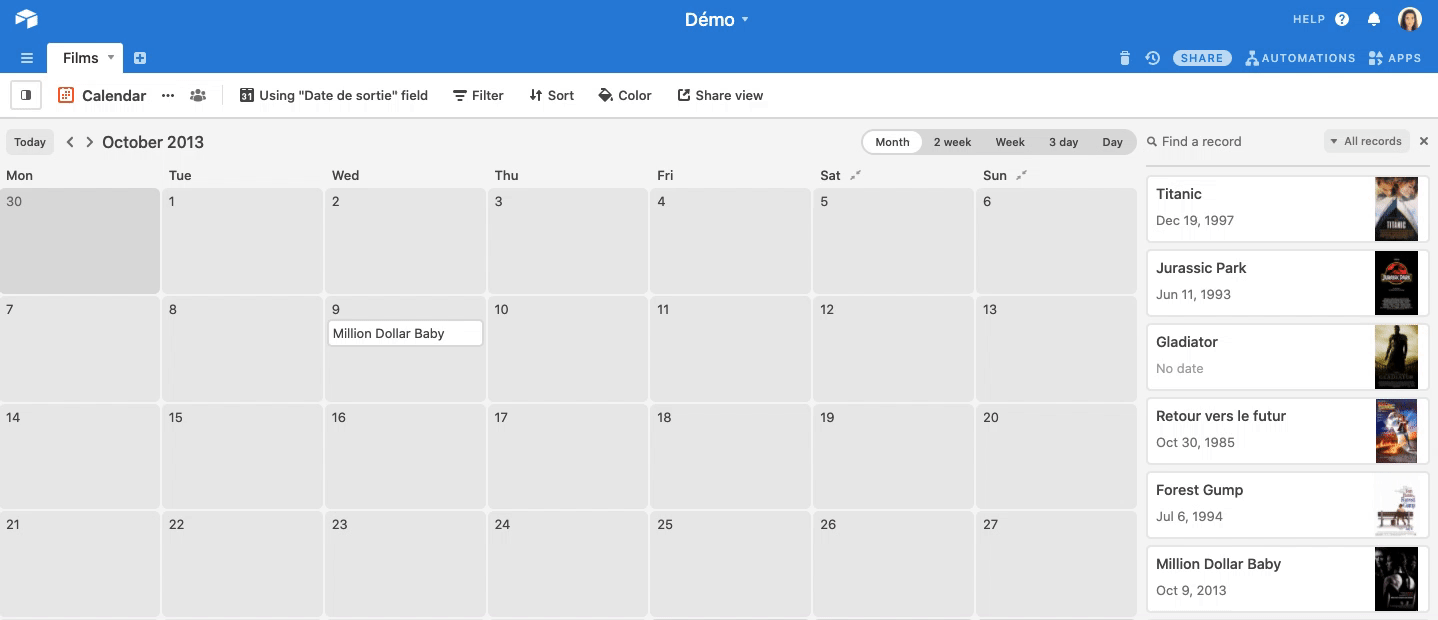Open the All records dropdown

[1366, 141]
